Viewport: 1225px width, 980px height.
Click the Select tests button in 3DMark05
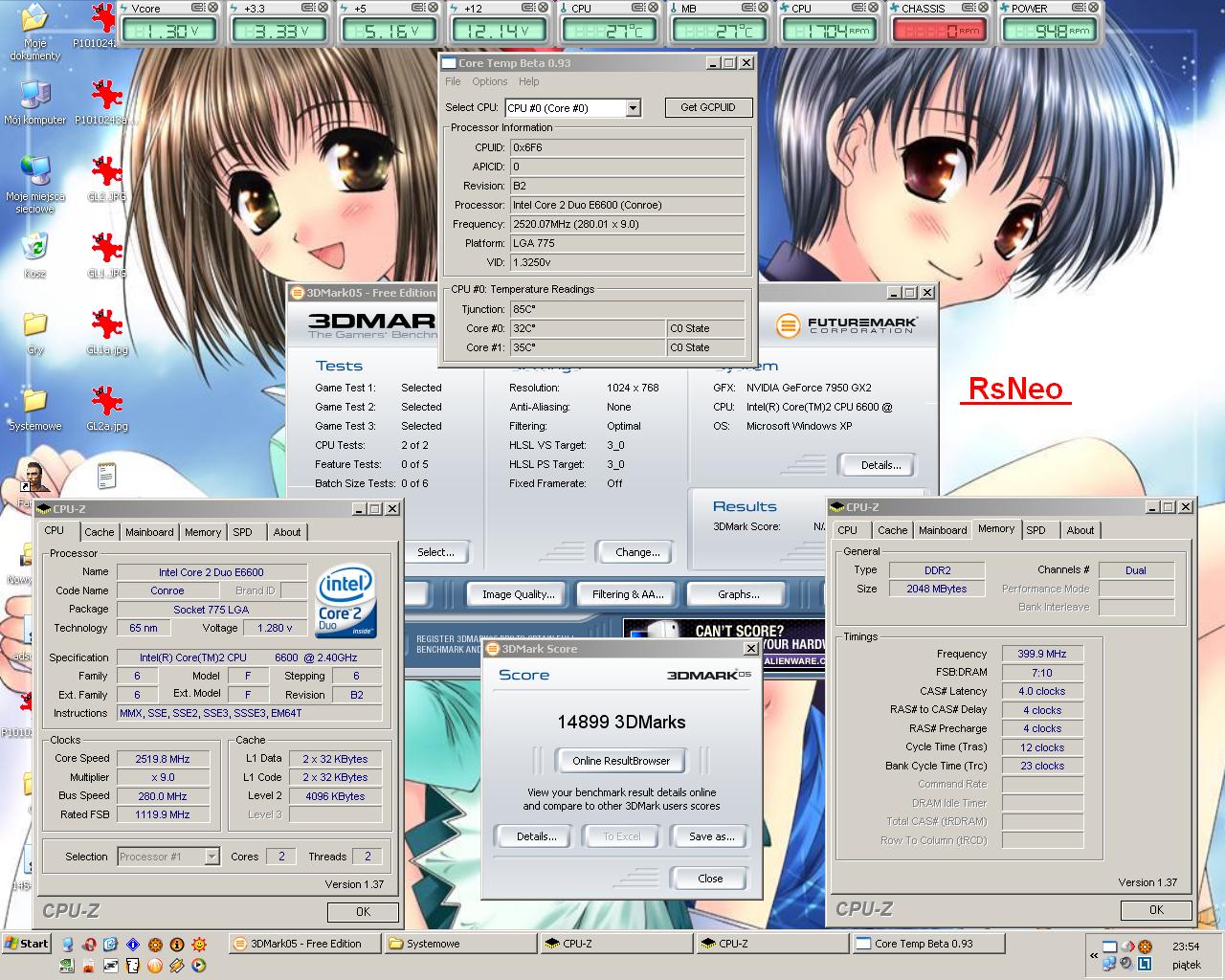click(435, 552)
